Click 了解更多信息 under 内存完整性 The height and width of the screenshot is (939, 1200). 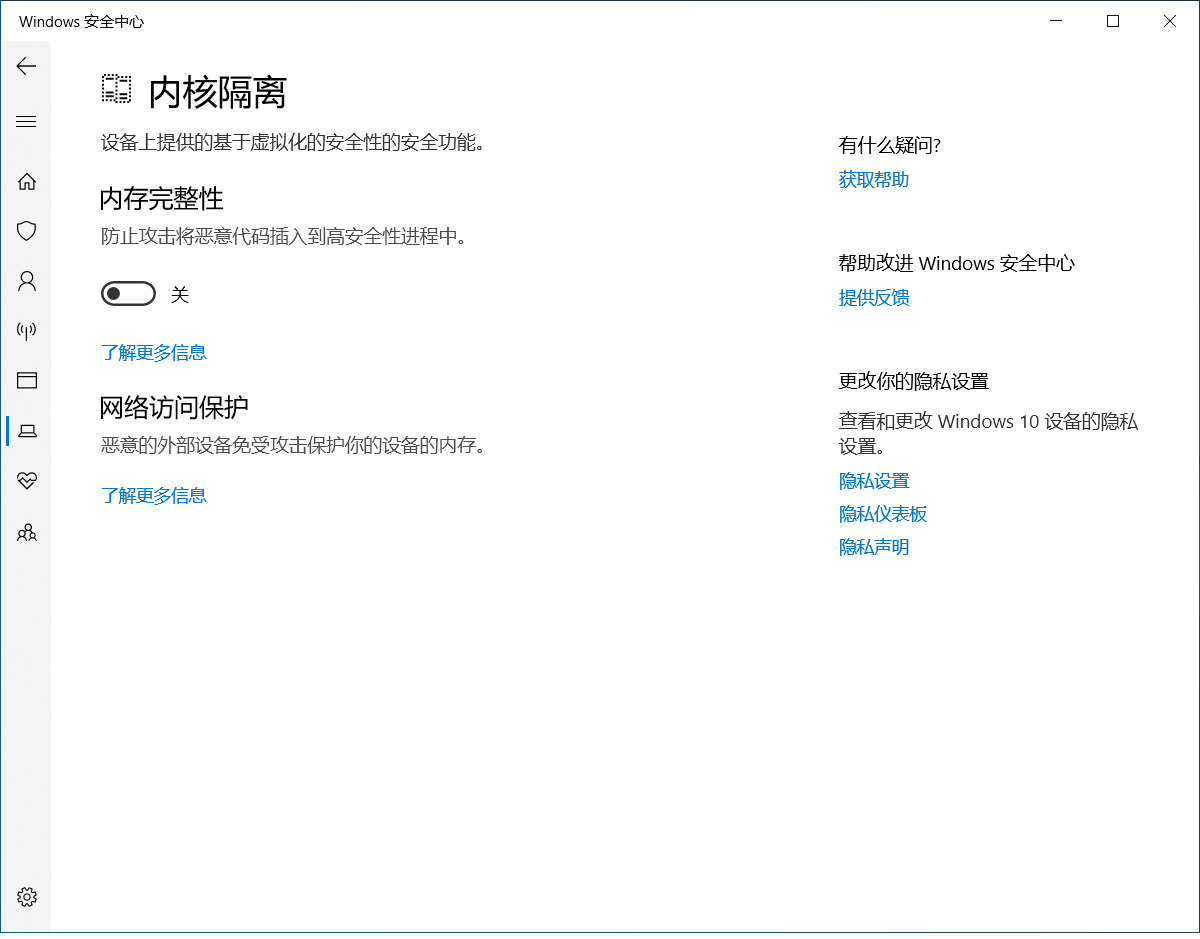pos(154,352)
